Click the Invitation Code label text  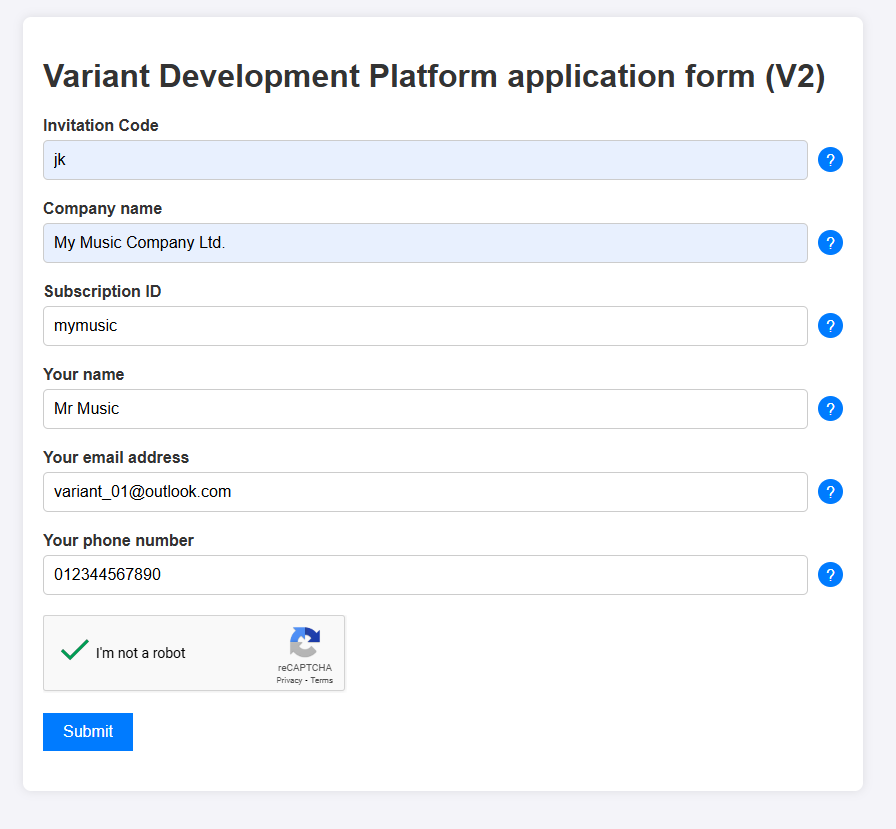tap(101, 125)
